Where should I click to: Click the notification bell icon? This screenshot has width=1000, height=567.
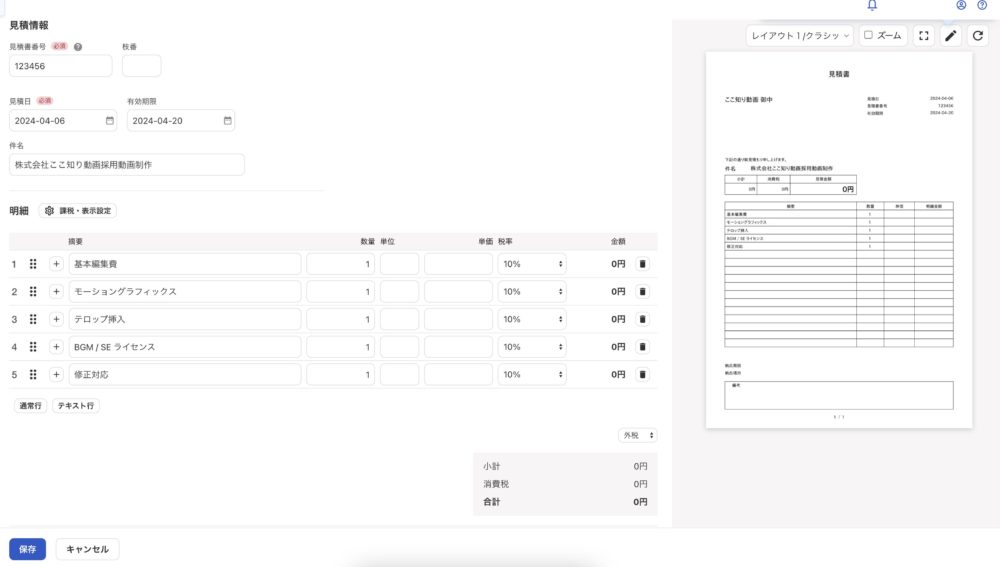pos(872,5)
